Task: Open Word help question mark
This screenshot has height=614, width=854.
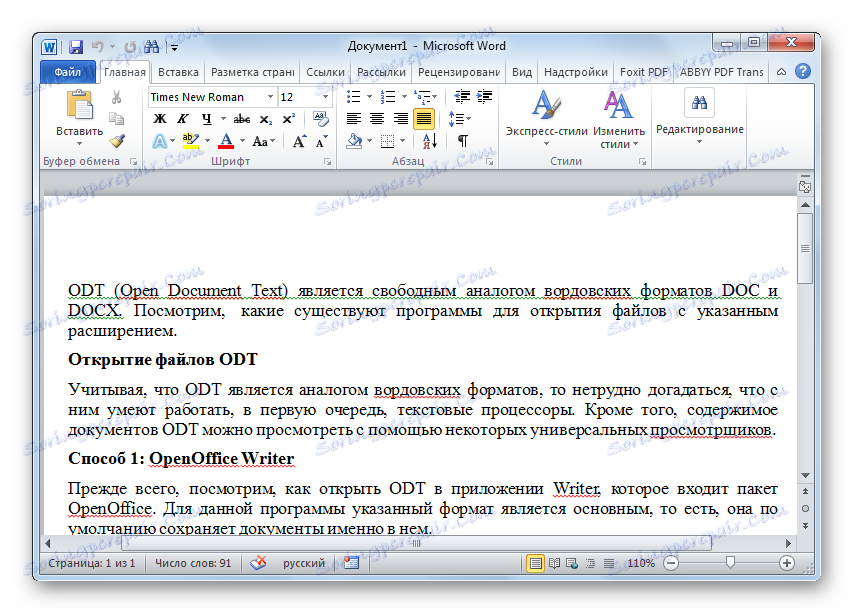Action: click(x=802, y=71)
